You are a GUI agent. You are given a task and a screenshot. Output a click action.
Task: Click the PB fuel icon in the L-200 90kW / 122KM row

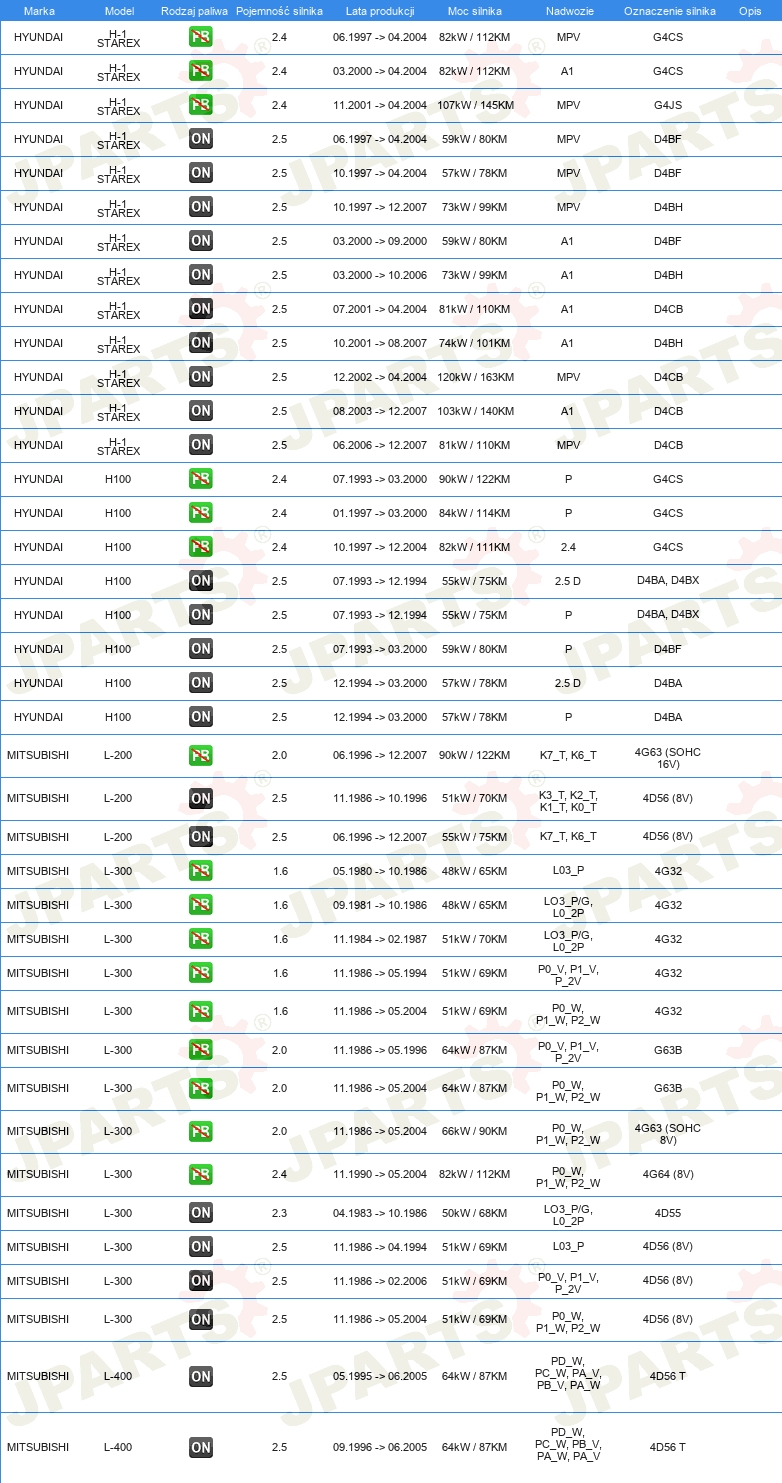[x=201, y=755]
